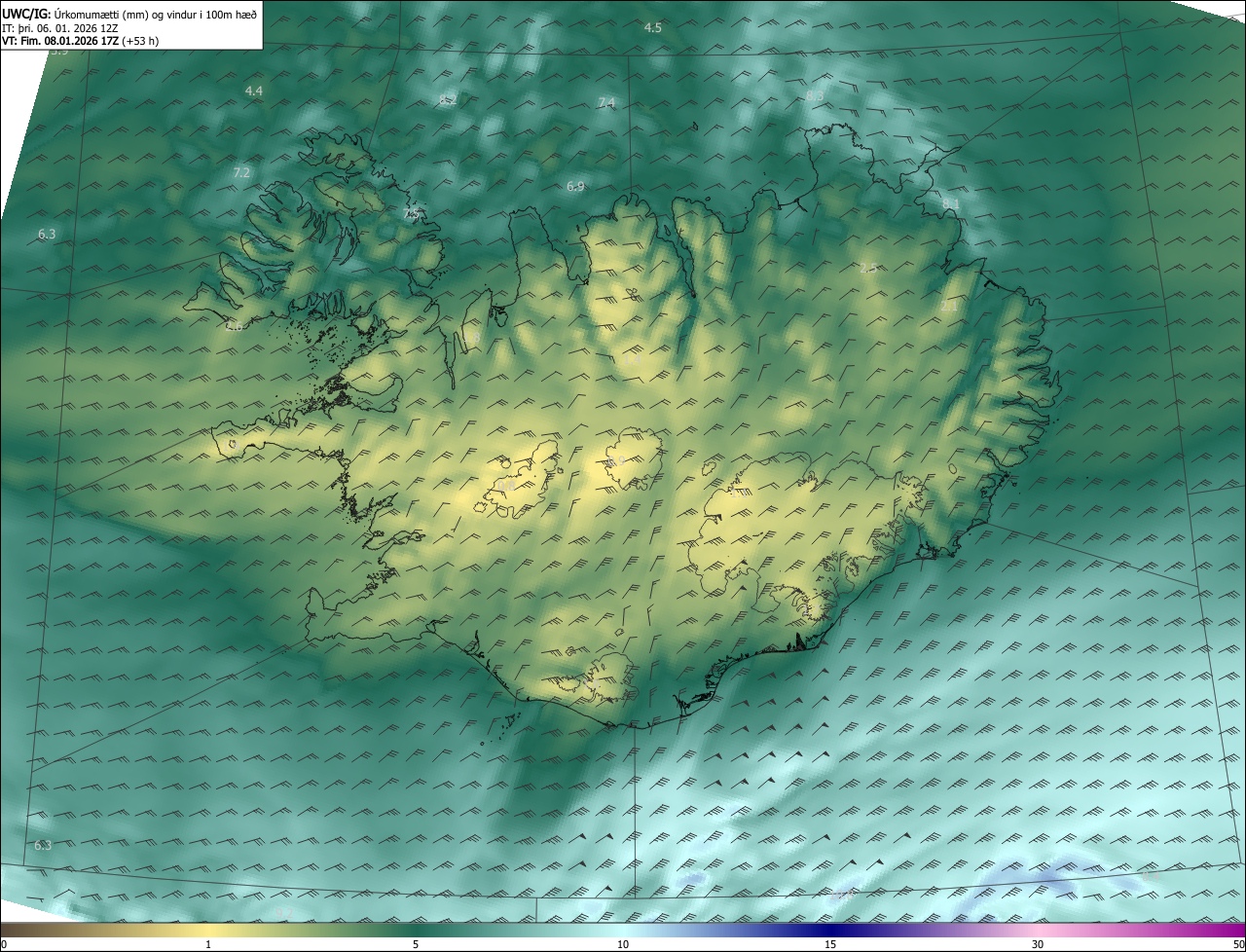
Task: Click the 7.2 value label northwest of the Westfjords
Action: pos(242,172)
